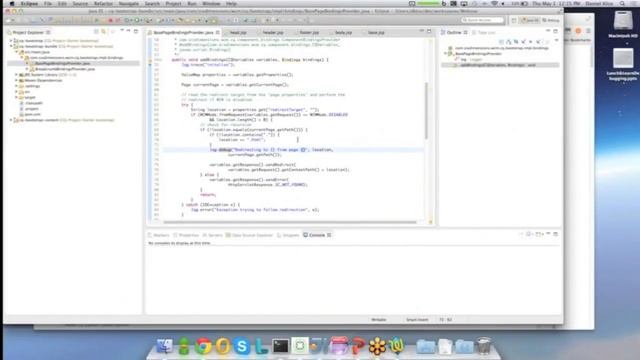Open Google Chrome from the Dock
640x360 pixels.
tap(203, 346)
